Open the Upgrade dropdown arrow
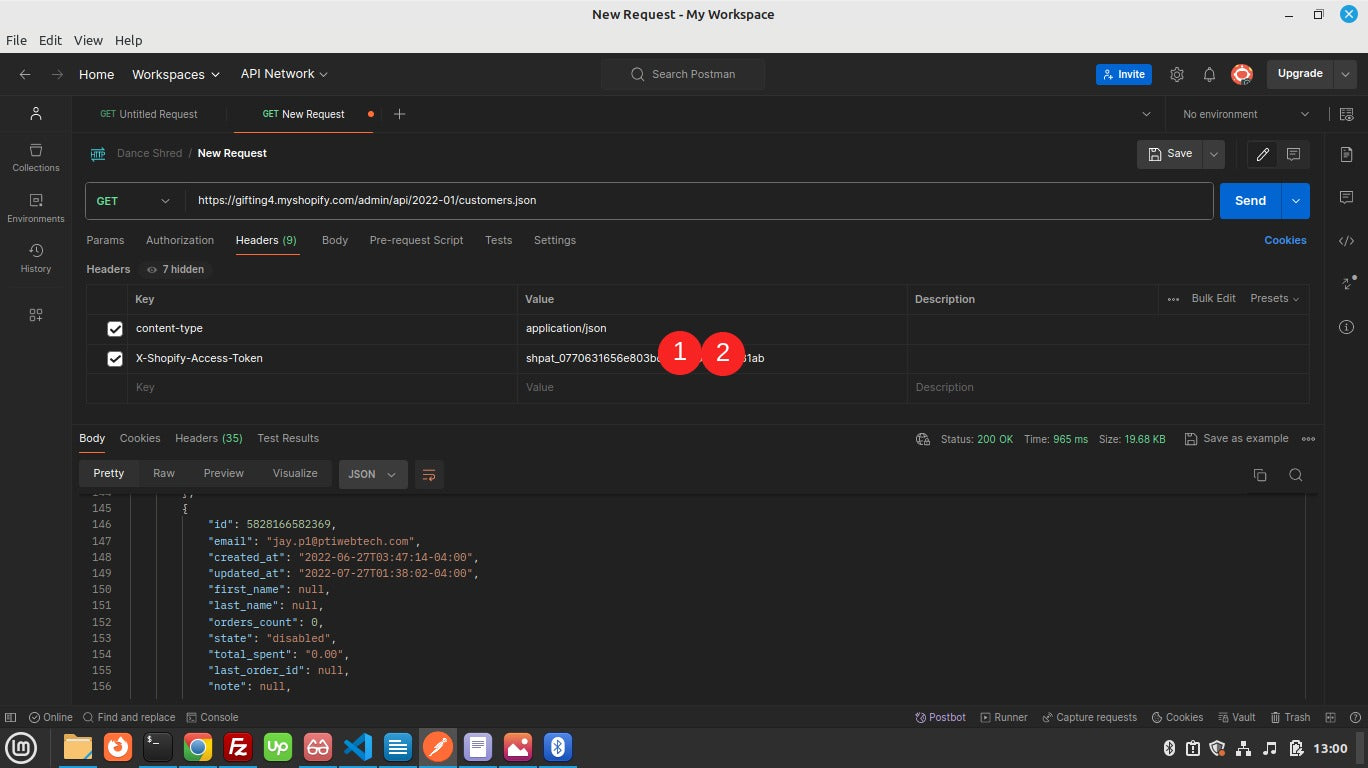 1345,74
